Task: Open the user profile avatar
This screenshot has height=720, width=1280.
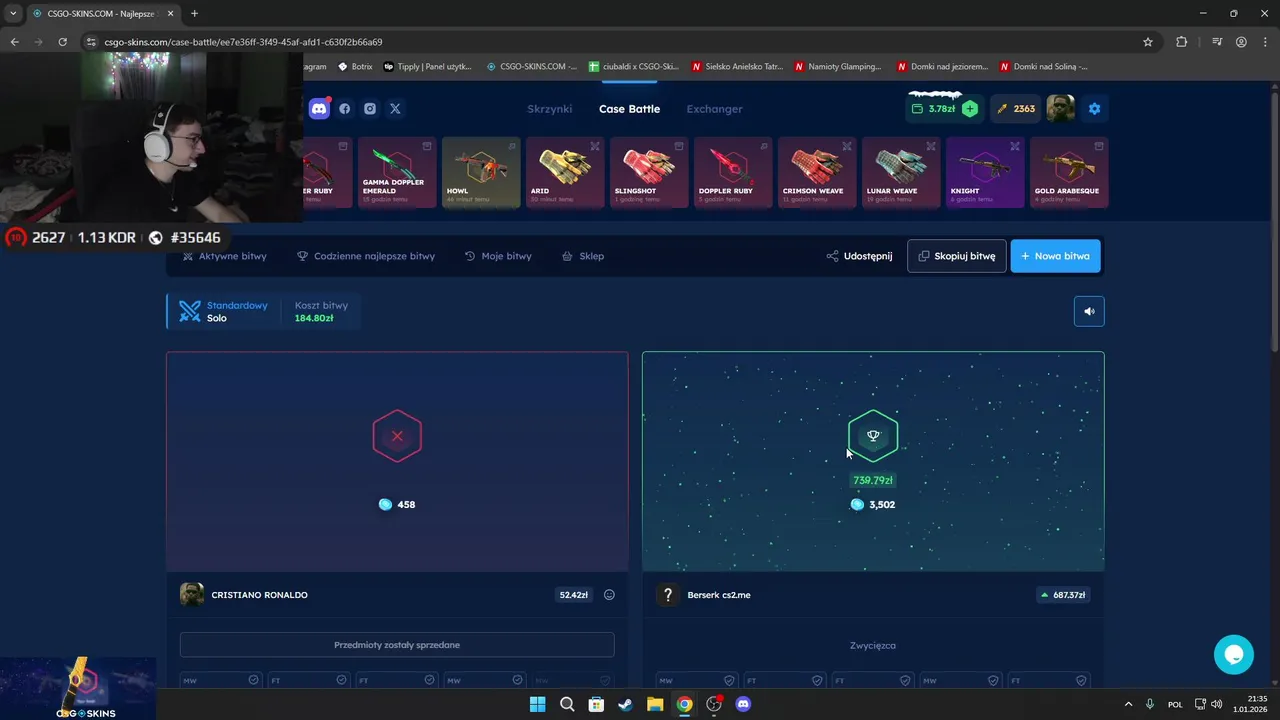Action: coord(1060,109)
